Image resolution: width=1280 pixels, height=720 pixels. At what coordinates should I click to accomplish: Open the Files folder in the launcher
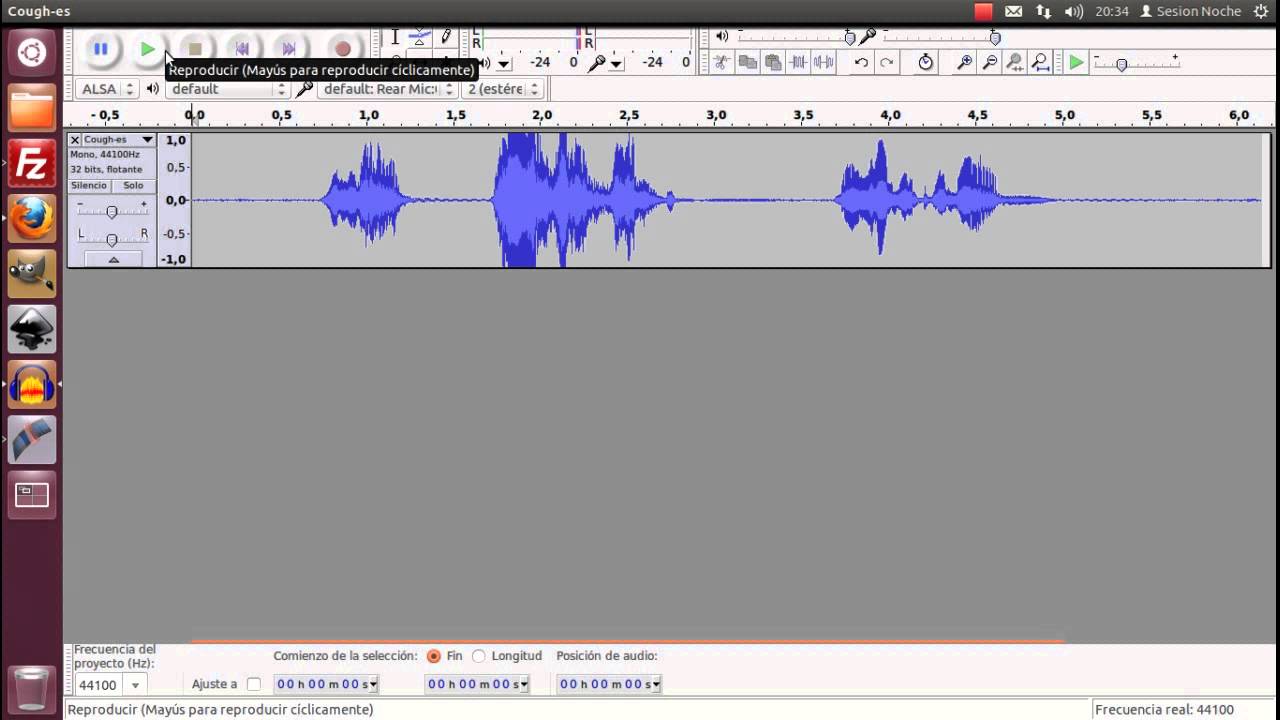32,107
